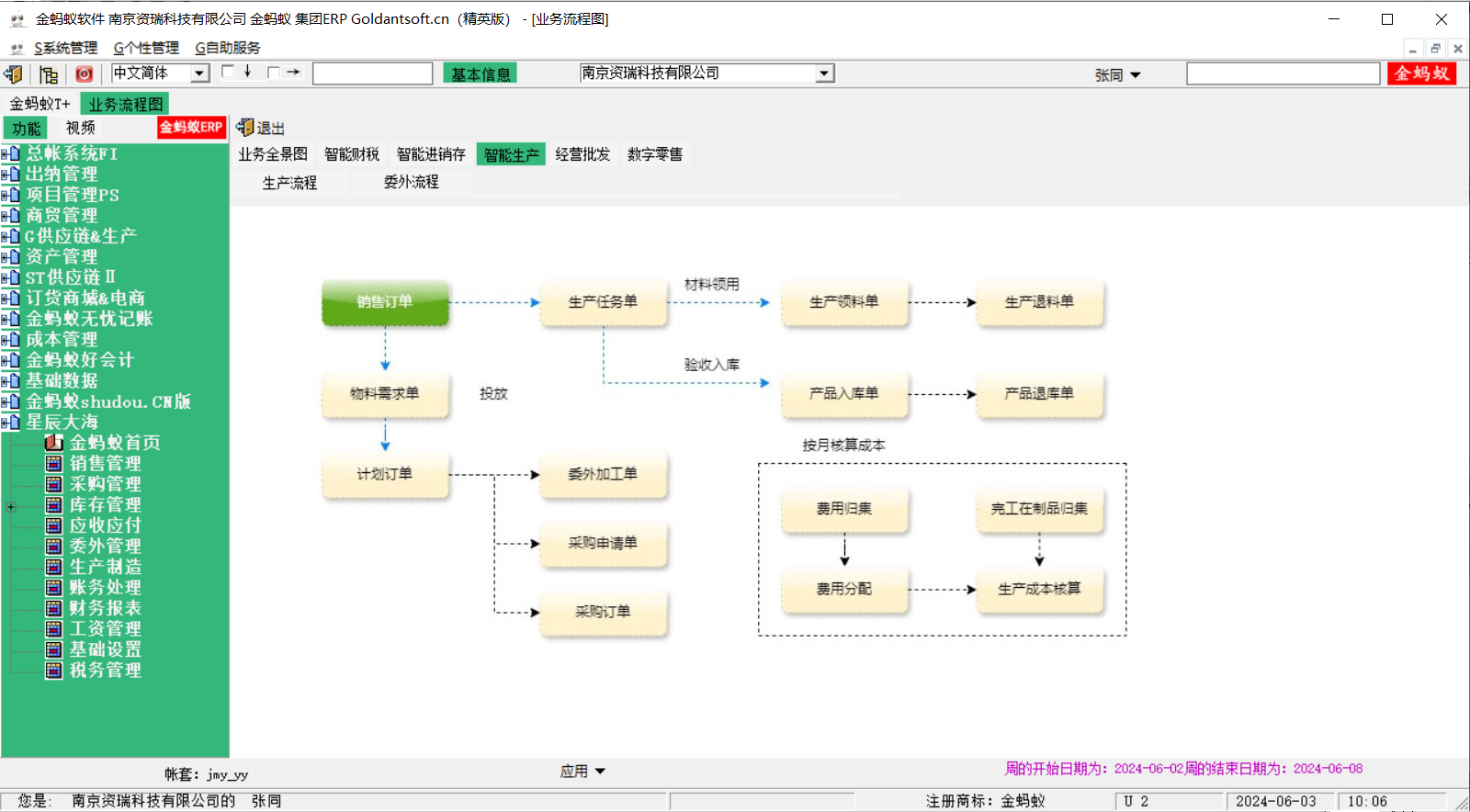Click the document icon beside 总帐系统FI
The width and height of the screenshot is (1470, 812).
[x=15, y=153]
